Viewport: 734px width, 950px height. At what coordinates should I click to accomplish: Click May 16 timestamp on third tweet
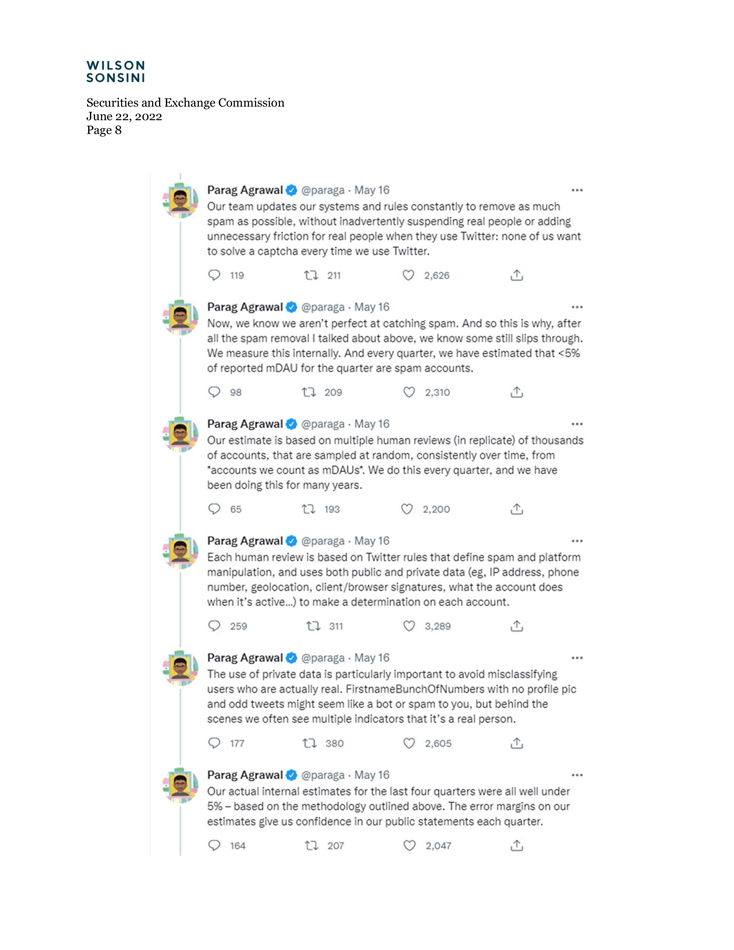[372, 424]
